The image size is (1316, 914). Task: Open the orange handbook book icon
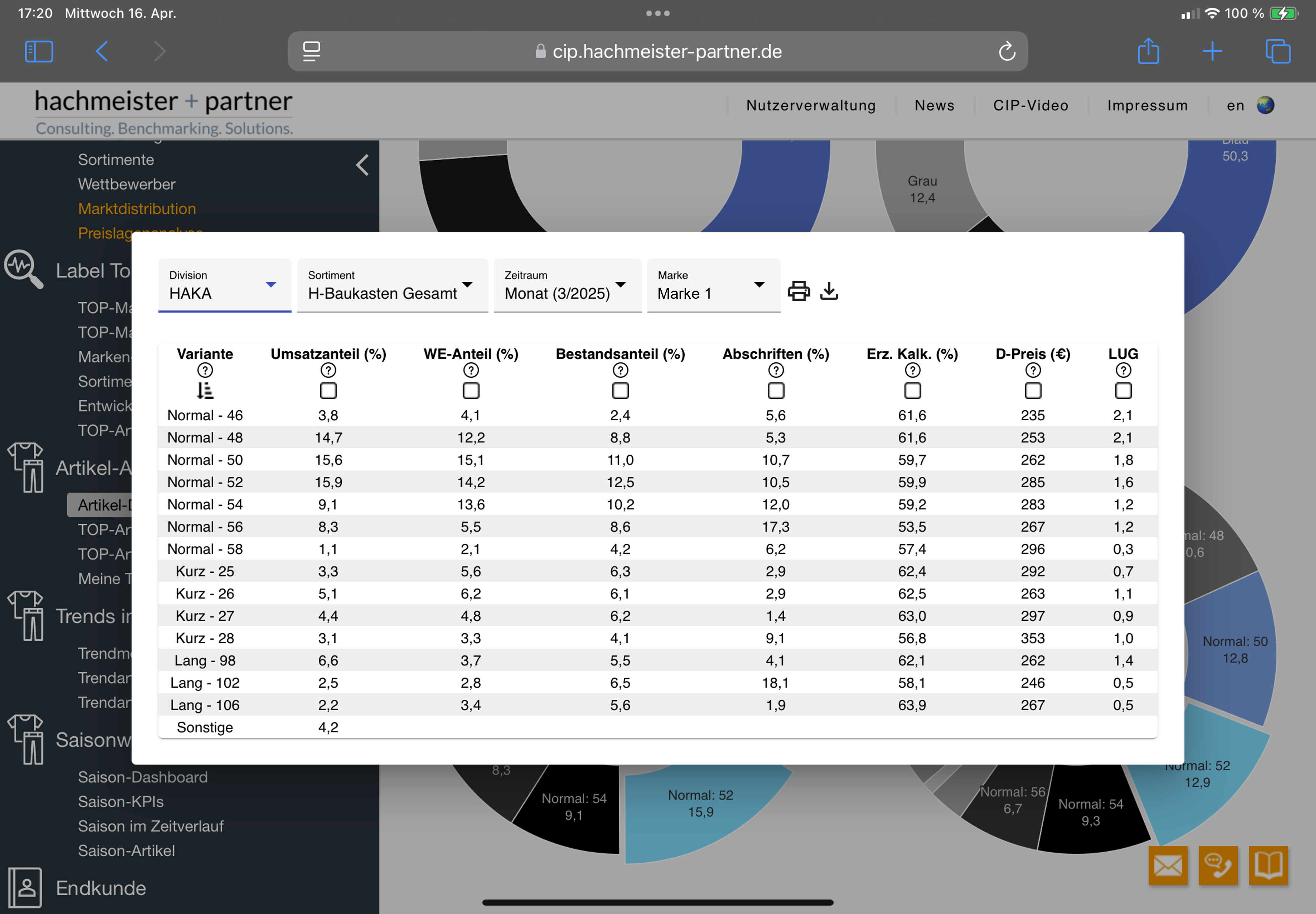point(1268,865)
